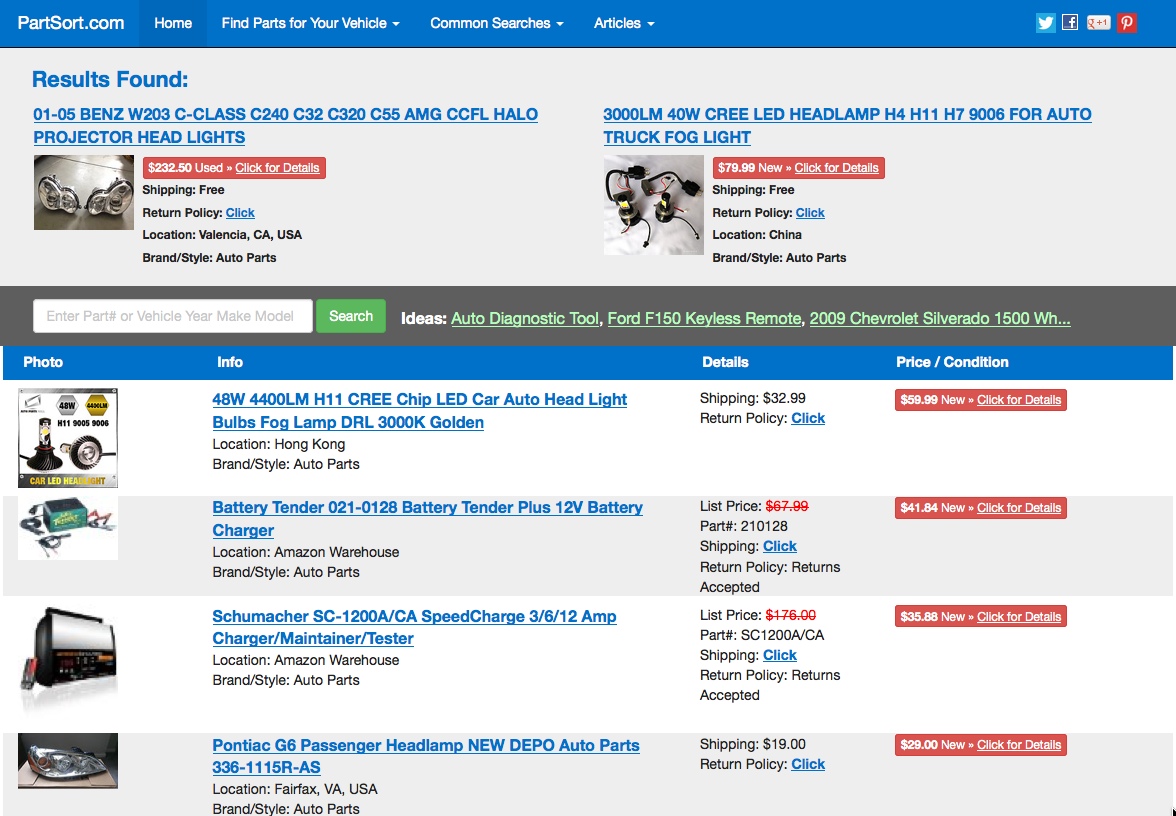Open Ford F150 Keyless Remote idea link
The image size is (1176, 816).
coord(704,319)
